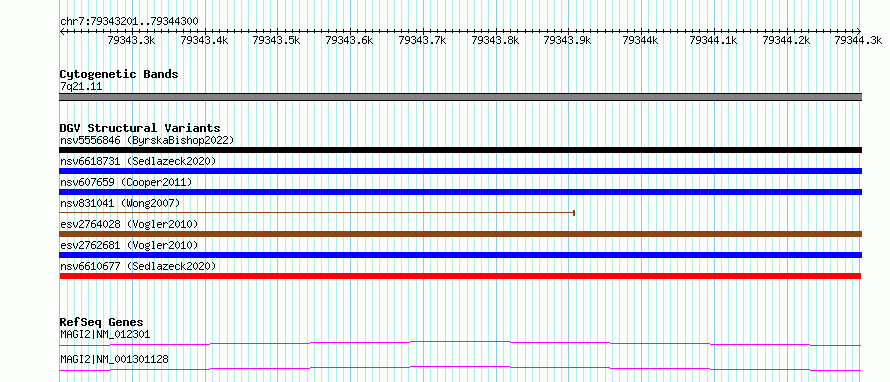Open the DGV Structural Variants track heading
The width and height of the screenshot is (890, 382).
140,128
